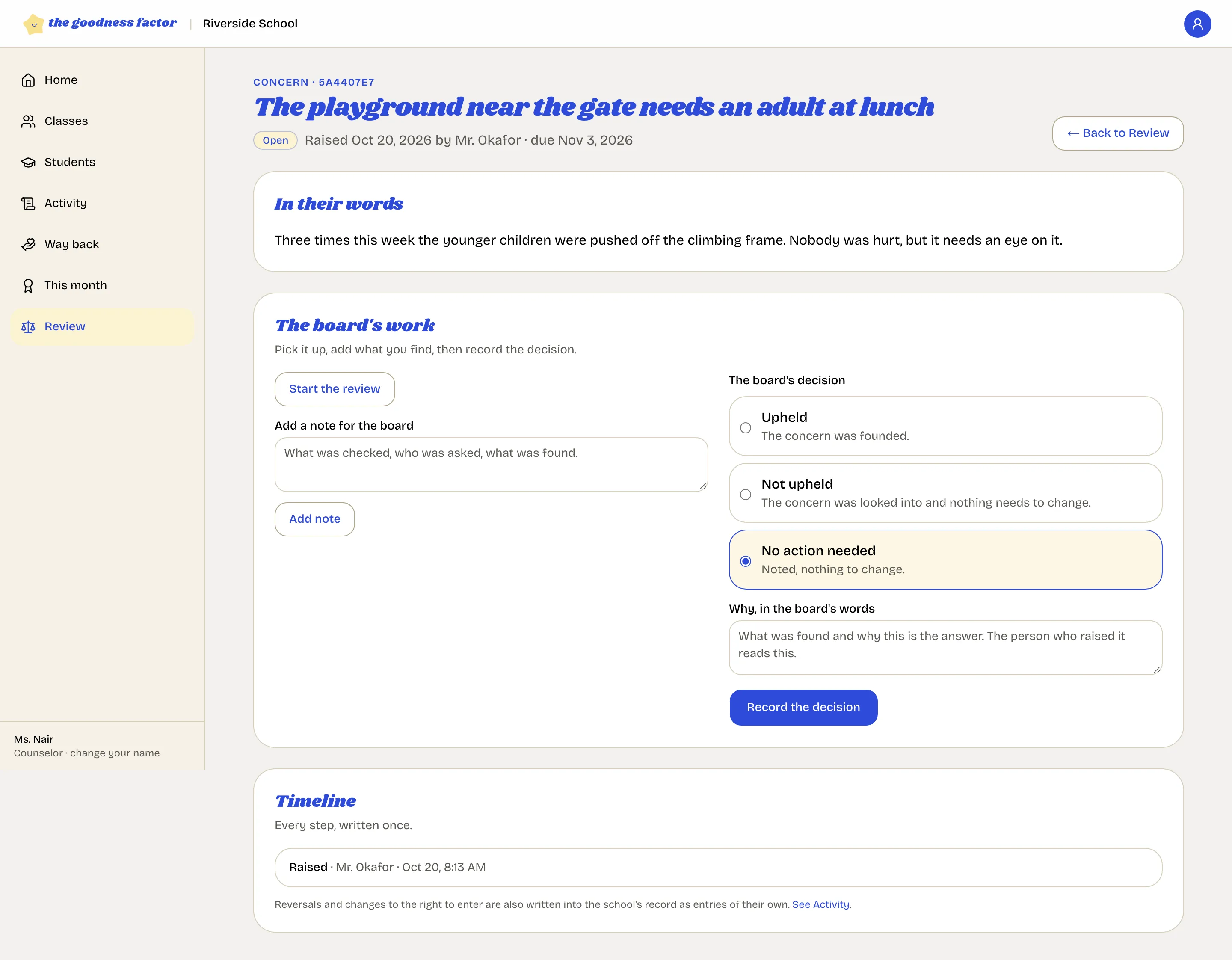Follow the See Activity link
1232x960 pixels.
pos(821,904)
